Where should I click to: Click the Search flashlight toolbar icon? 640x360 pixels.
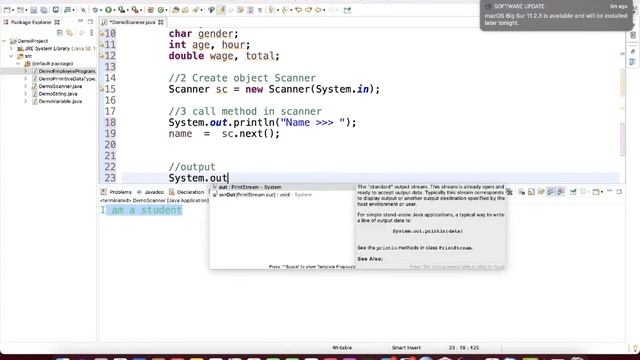coord(196,10)
